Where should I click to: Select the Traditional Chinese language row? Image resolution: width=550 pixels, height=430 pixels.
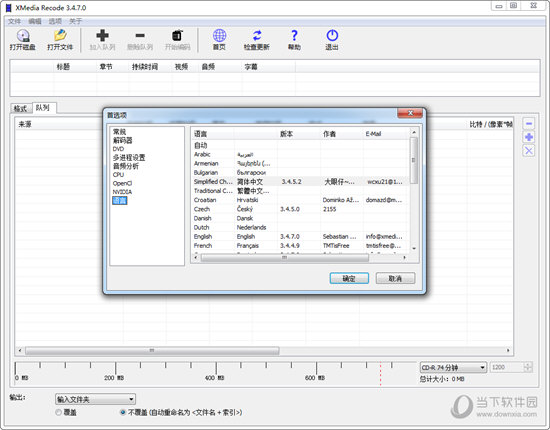(301, 191)
